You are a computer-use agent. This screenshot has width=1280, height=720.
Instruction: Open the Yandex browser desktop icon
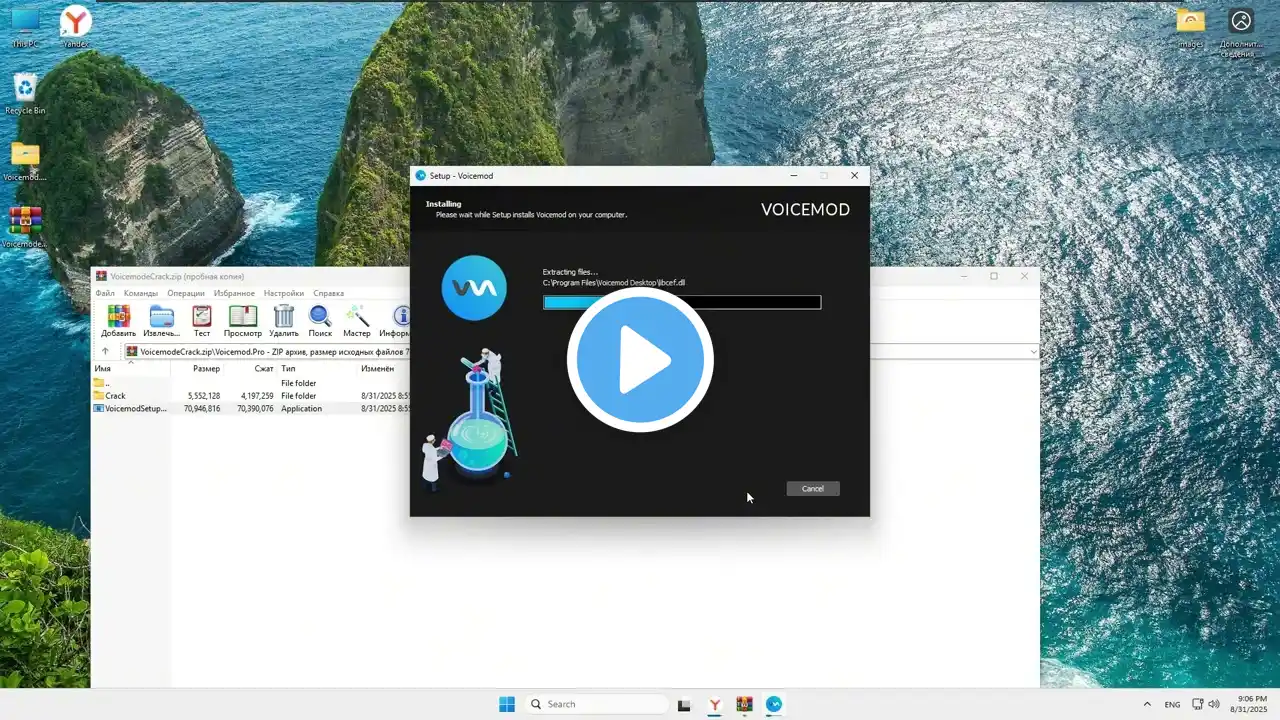tap(75, 26)
